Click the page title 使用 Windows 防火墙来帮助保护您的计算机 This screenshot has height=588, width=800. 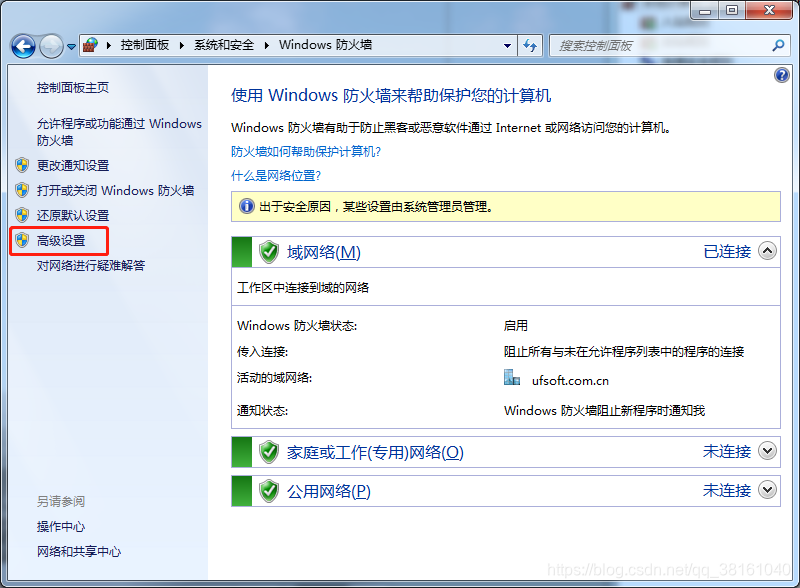(391, 95)
